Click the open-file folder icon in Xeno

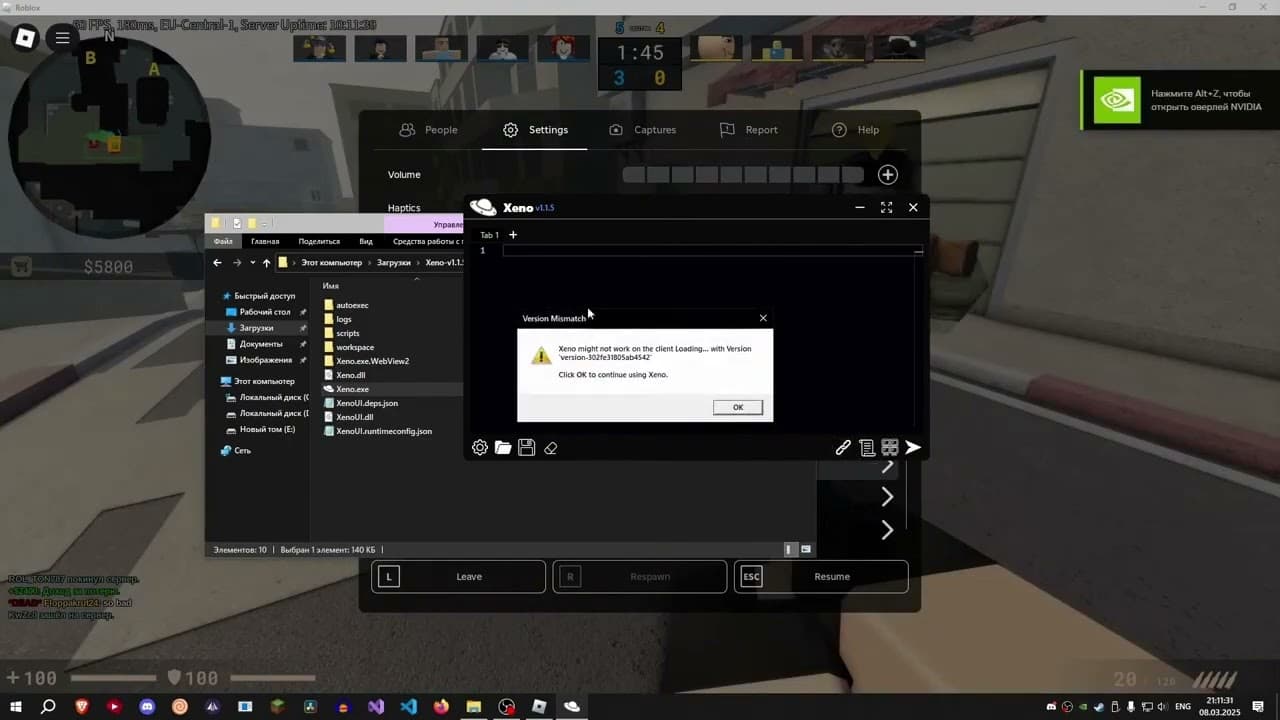503,448
